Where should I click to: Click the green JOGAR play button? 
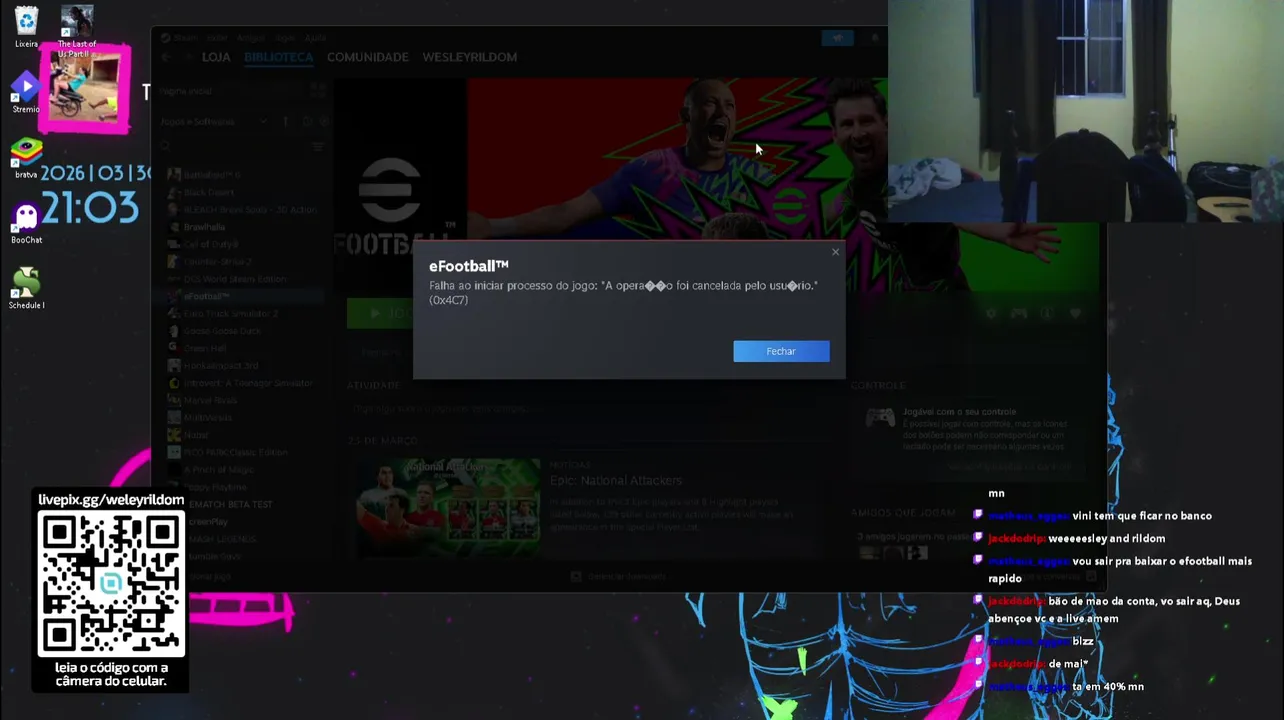click(381, 313)
